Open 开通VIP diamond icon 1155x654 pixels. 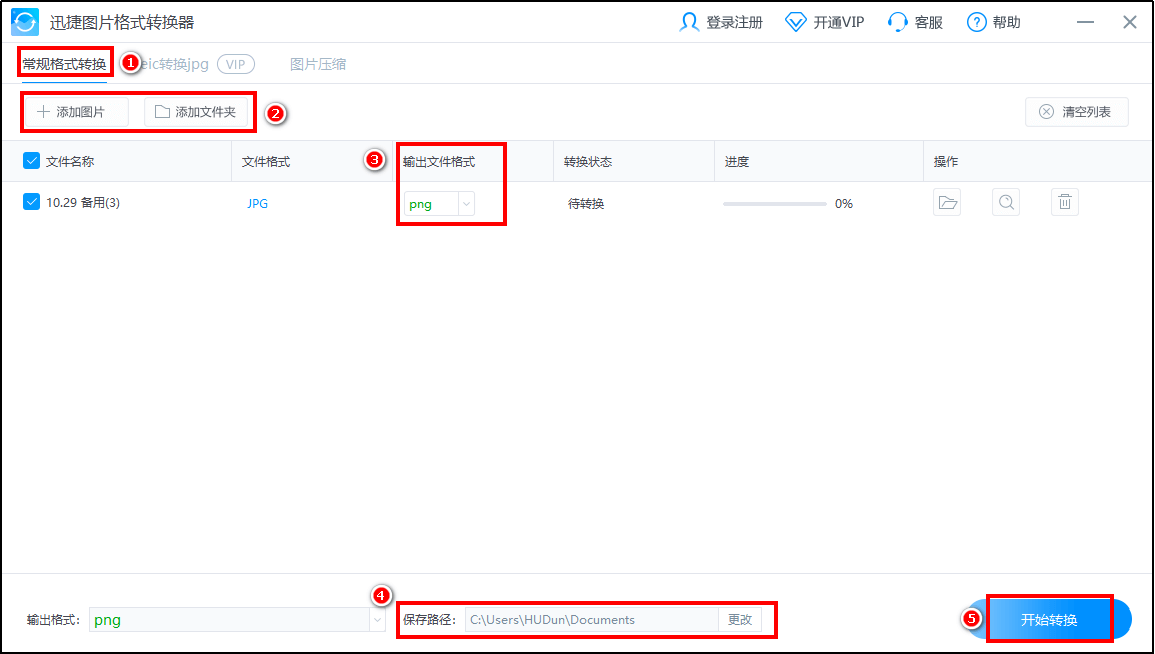click(795, 22)
